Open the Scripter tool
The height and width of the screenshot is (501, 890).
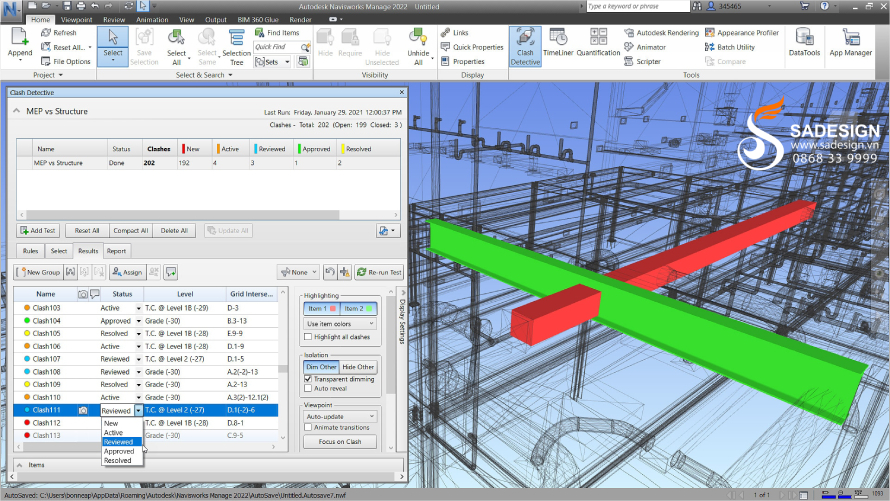(643, 61)
